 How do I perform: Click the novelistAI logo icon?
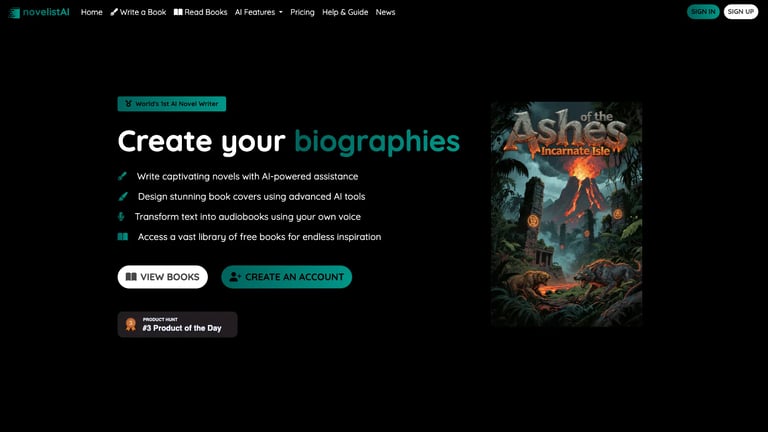[x=14, y=13]
